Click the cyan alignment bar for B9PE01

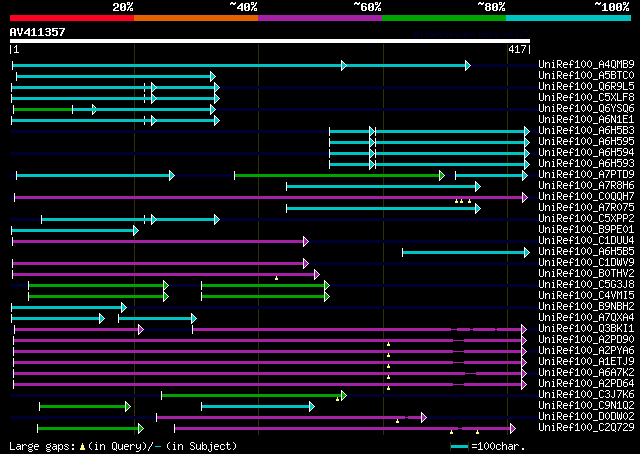point(75,231)
